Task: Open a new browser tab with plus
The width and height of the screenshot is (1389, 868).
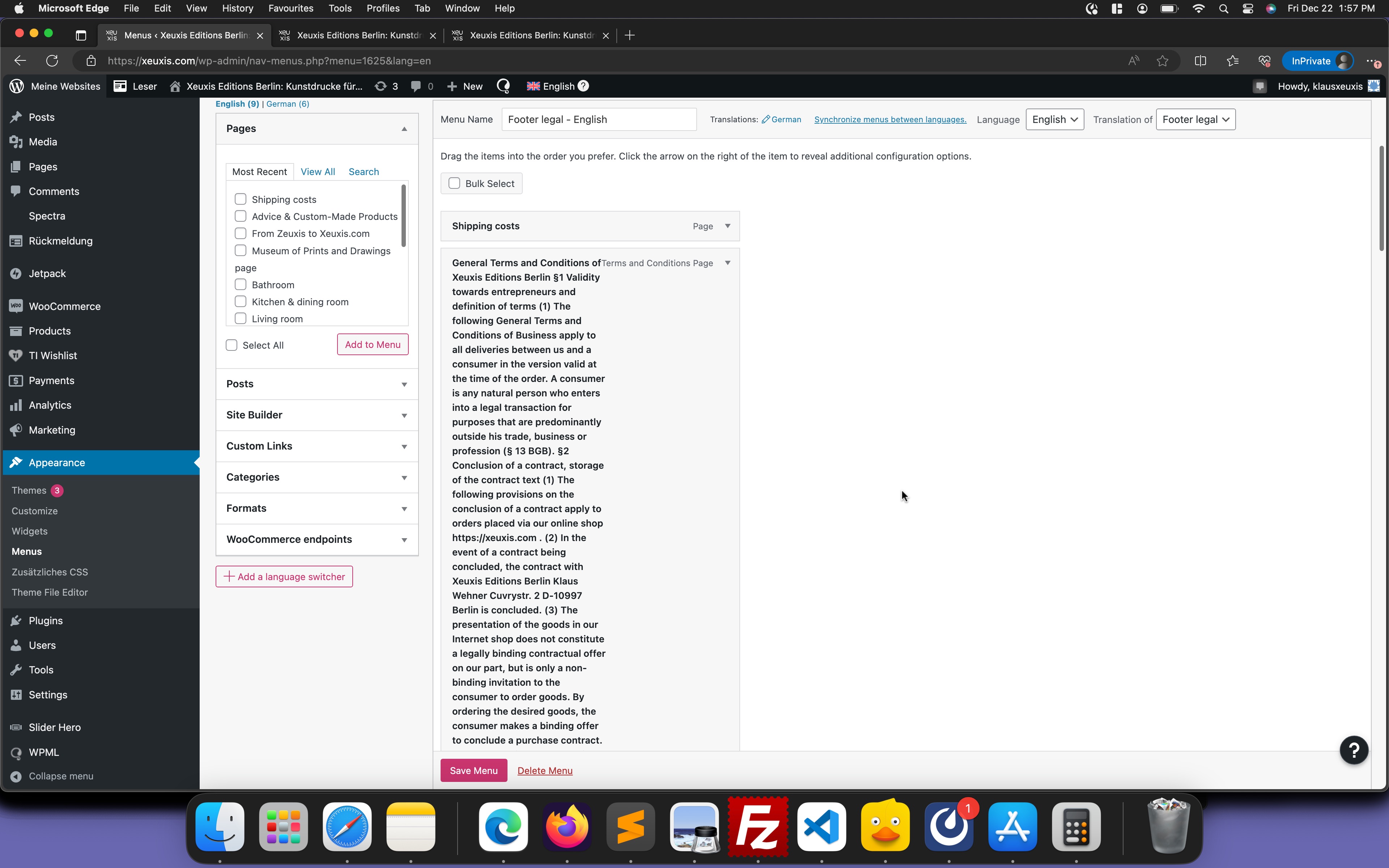Action: (x=629, y=35)
